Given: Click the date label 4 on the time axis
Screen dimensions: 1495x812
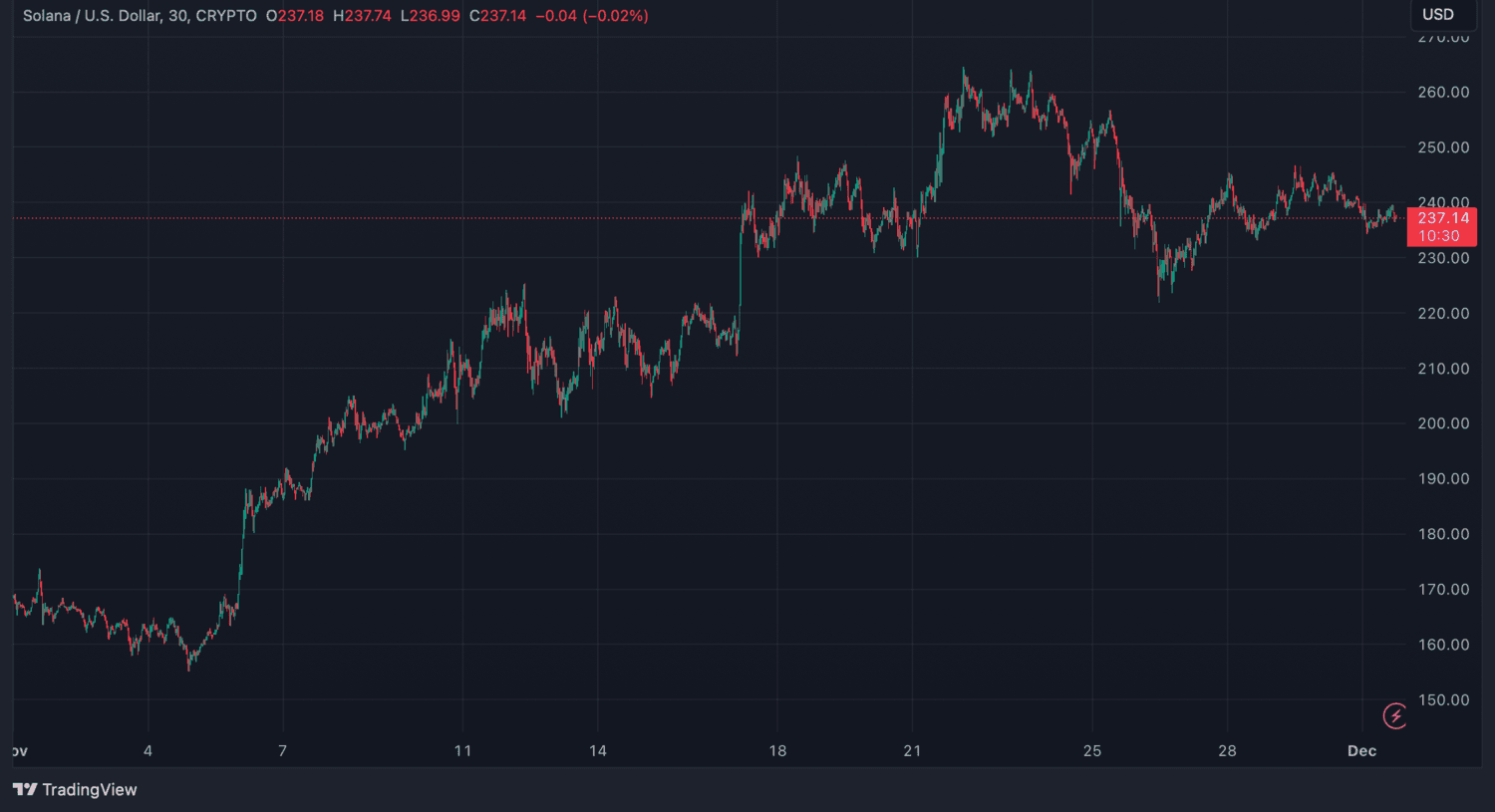Looking at the screenshot, I should [148, 751].
